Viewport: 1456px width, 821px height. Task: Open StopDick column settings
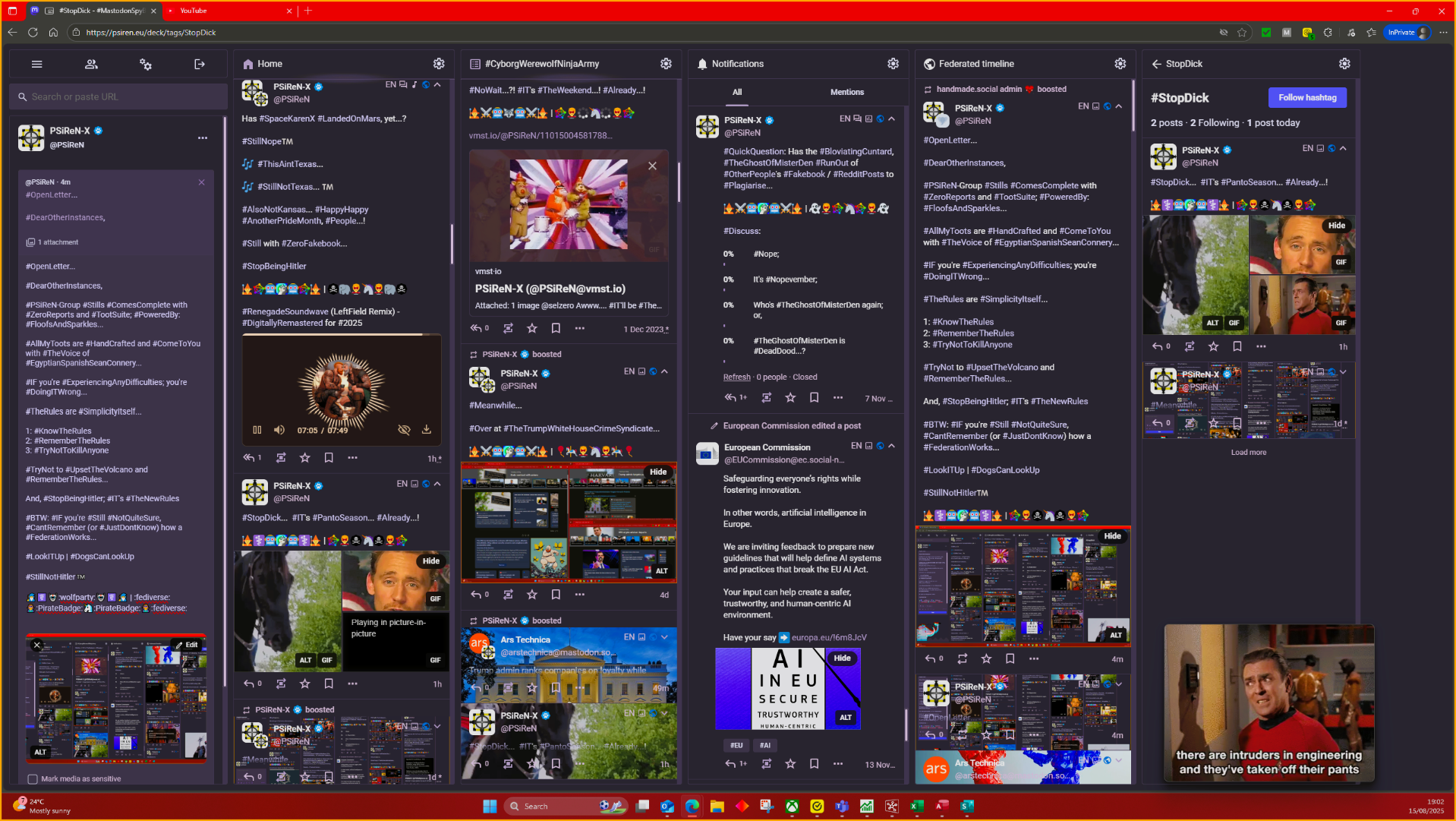click(x=1344, y=64)
